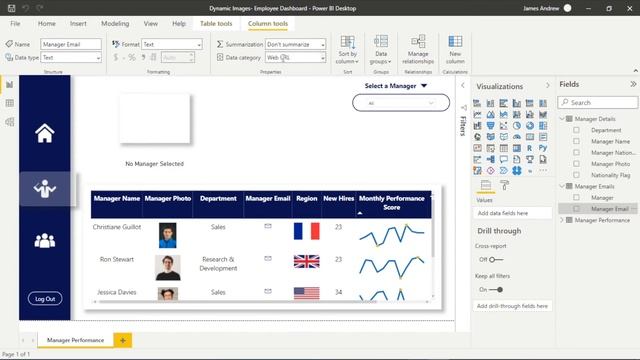The height and width of the screenshot is (360, 640).
Task: Switch to the View ribbon tab
Action: (151, 24)
